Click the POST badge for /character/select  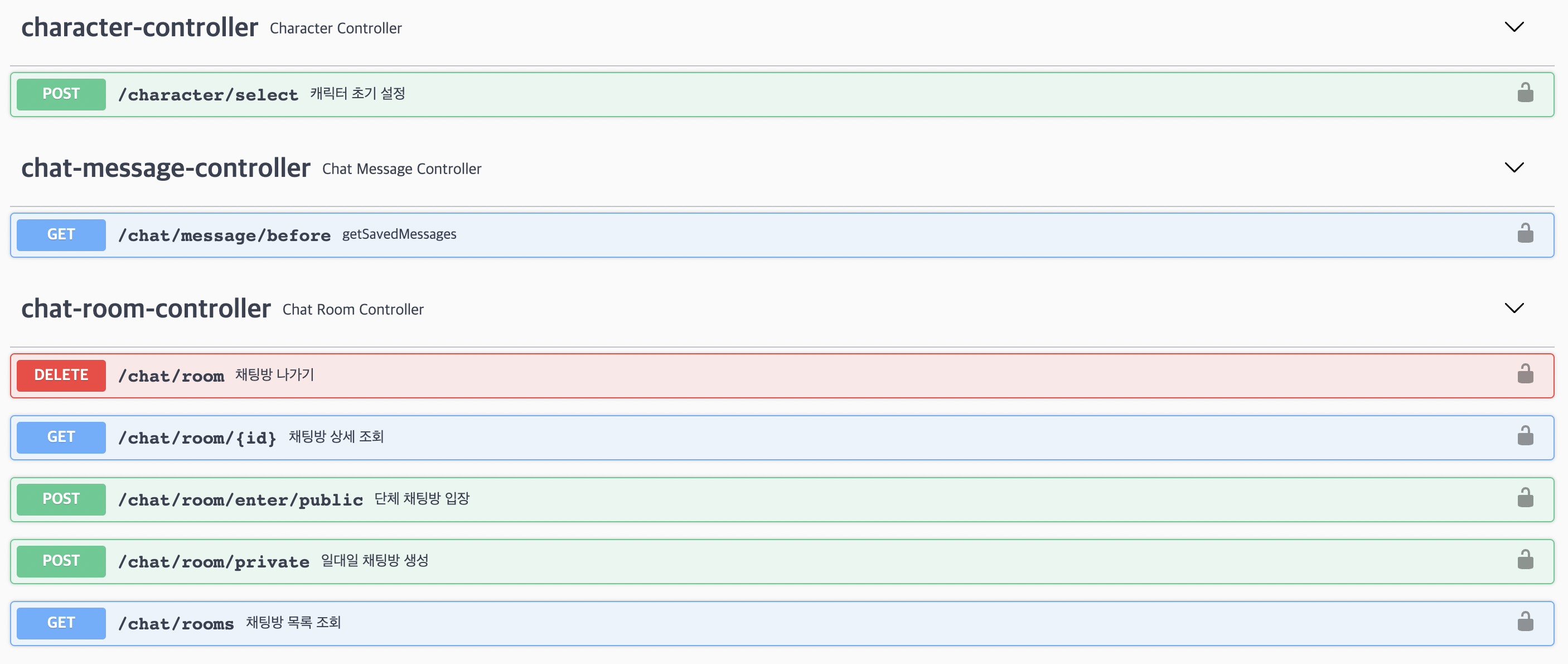(61, 94)
